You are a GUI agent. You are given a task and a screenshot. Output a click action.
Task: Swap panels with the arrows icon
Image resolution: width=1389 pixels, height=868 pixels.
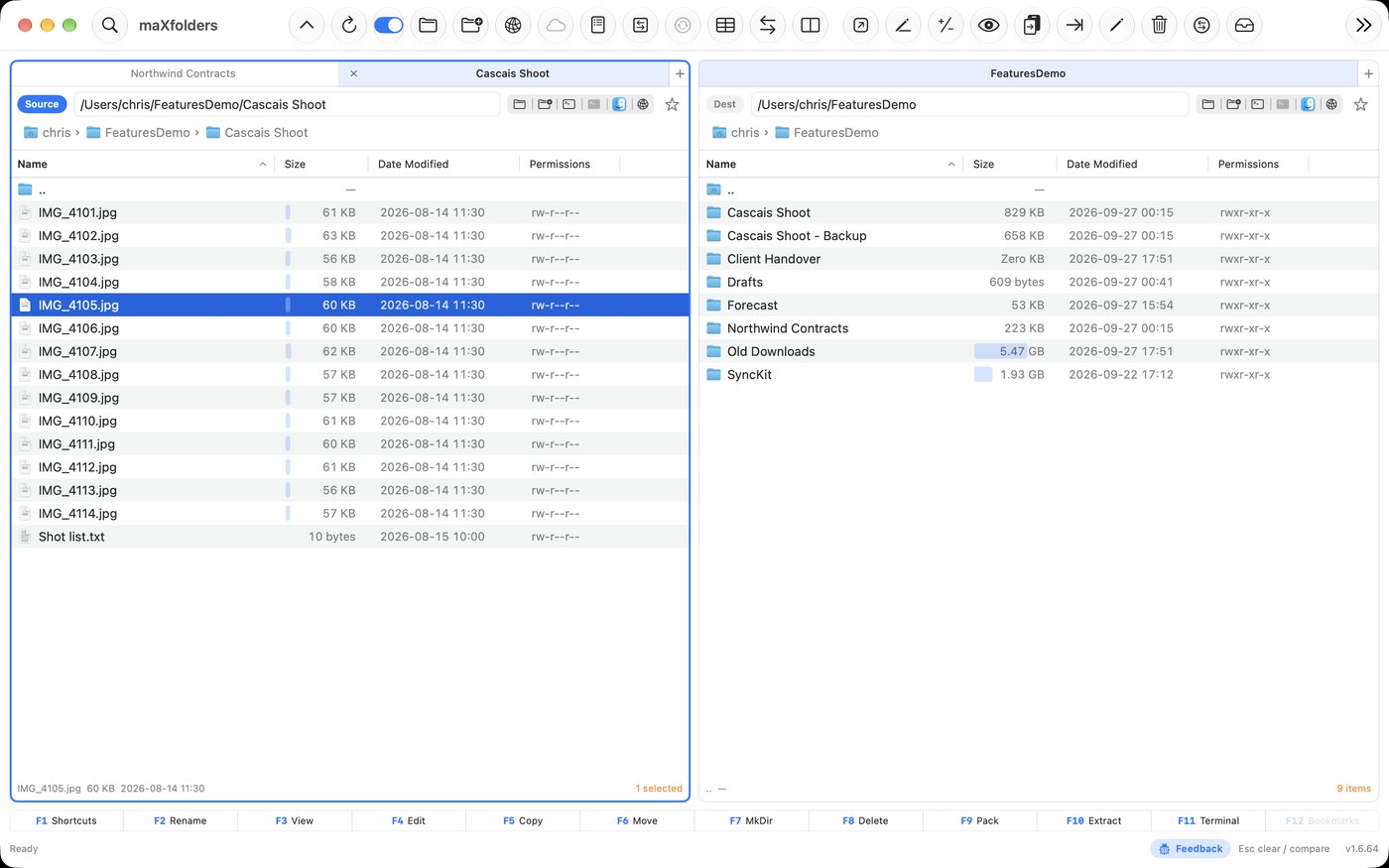[x=768, y=25]
